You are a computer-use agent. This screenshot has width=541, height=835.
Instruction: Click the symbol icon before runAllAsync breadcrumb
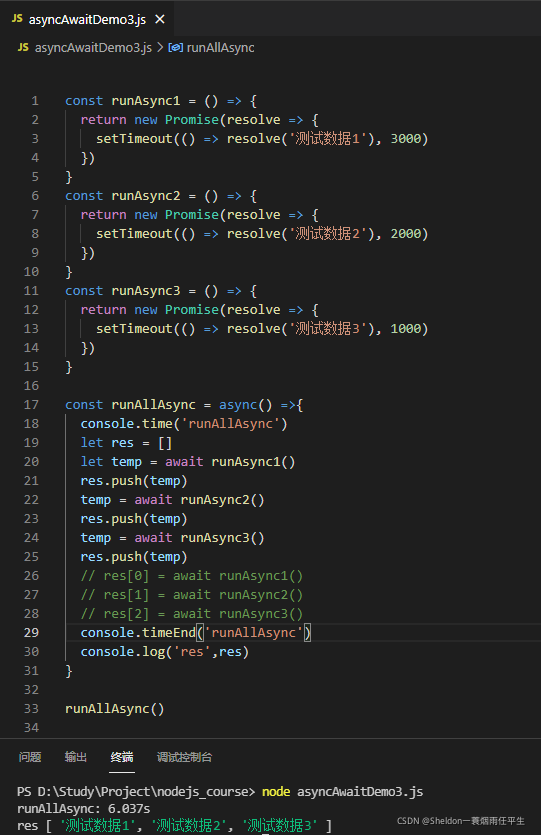point(176,47)
